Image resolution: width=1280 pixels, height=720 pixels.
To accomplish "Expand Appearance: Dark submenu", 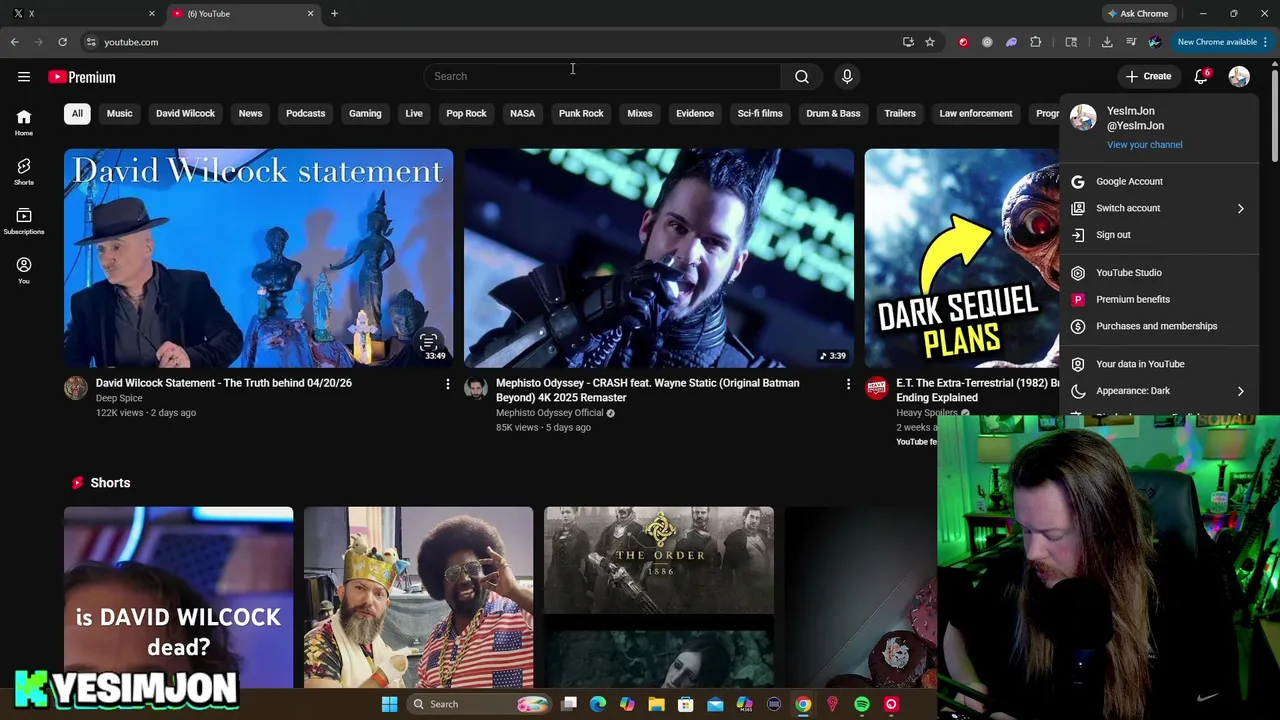I will pyautogui.click(x=1159, y=391).
